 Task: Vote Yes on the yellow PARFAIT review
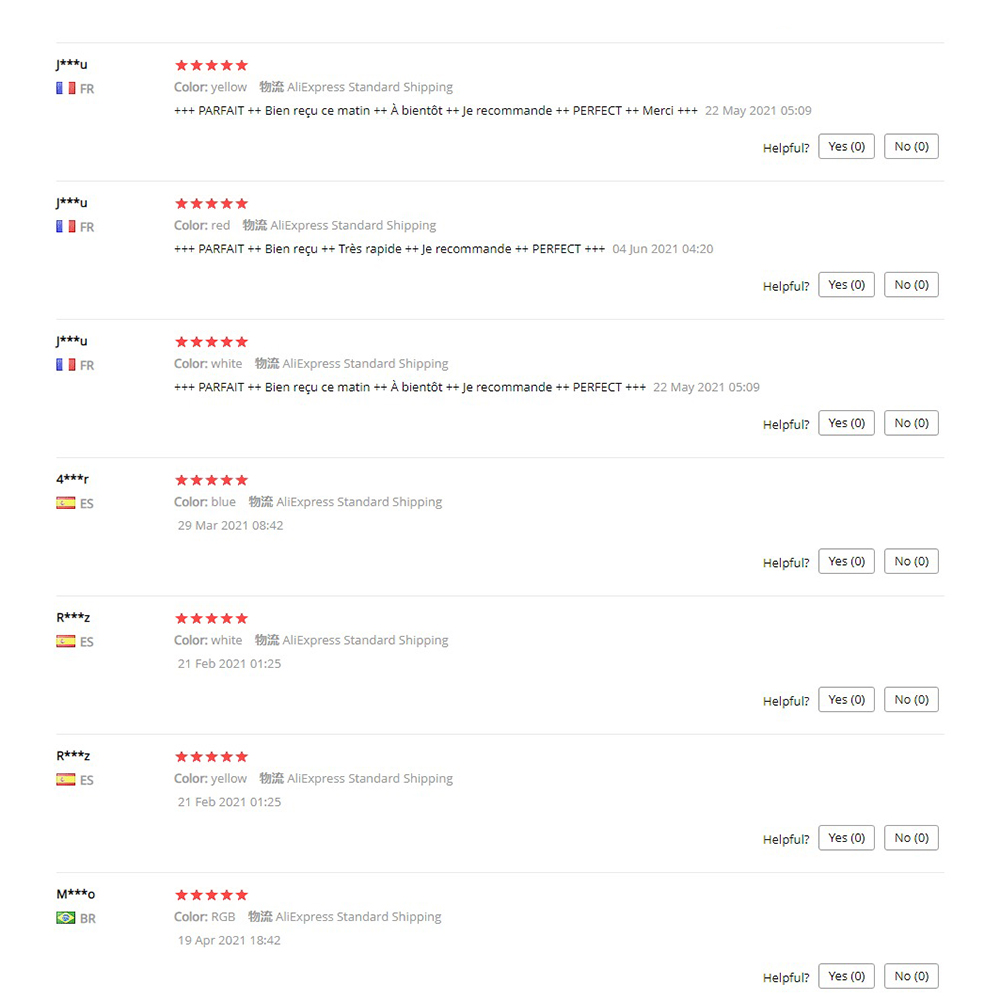846,147
